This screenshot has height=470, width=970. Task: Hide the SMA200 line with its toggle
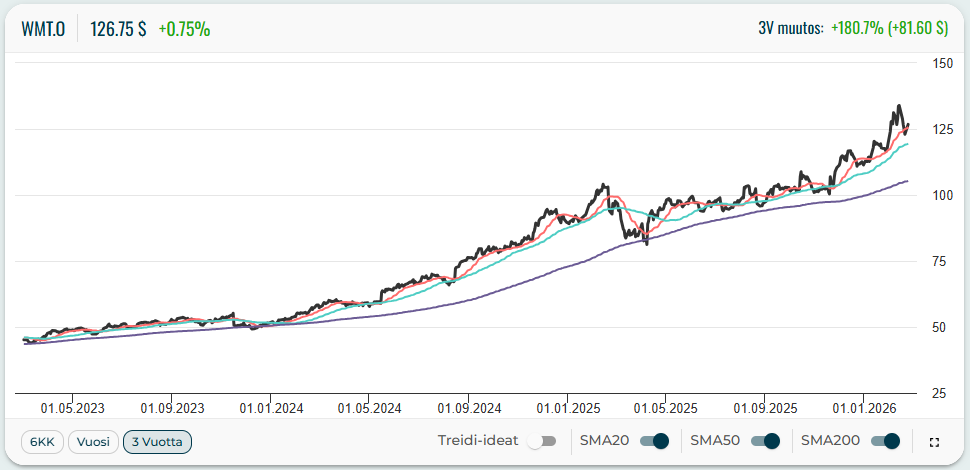(x=885, y=441)
